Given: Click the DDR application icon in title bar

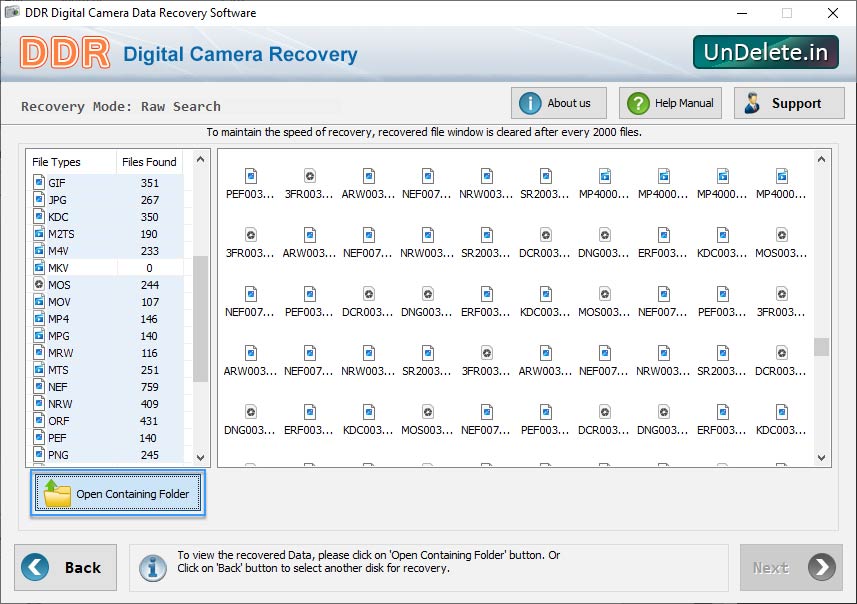Looking at the screenshot, I should [x=12, y=12].
